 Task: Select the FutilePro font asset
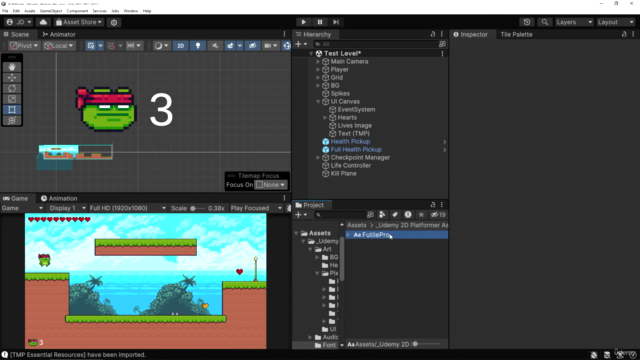point(396,235)
